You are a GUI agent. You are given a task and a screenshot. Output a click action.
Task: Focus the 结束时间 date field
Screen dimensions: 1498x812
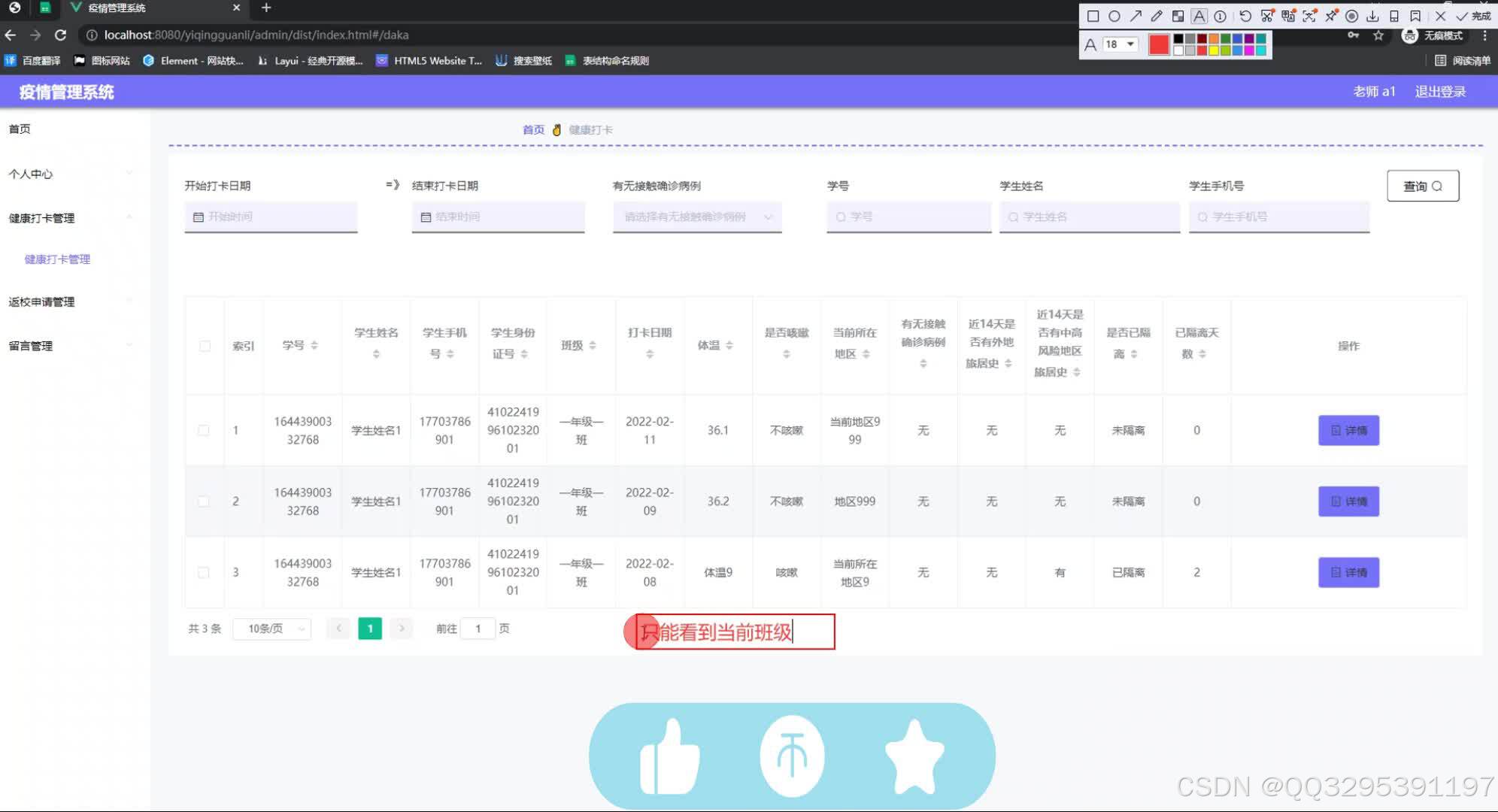coord(498,217)
